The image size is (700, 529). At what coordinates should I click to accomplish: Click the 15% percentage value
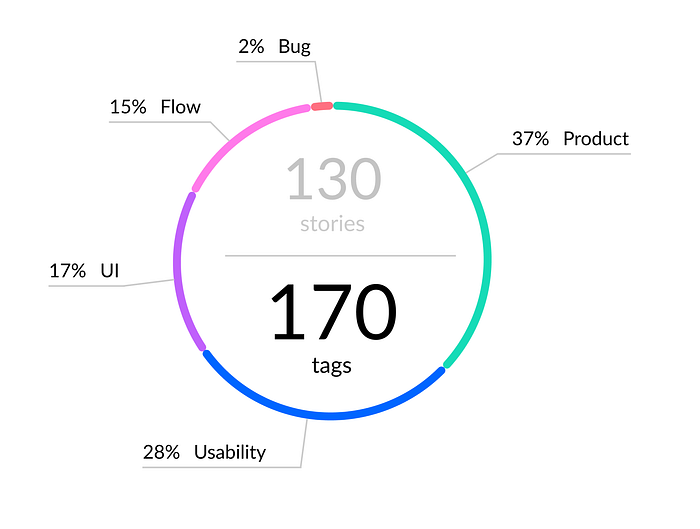128,107
